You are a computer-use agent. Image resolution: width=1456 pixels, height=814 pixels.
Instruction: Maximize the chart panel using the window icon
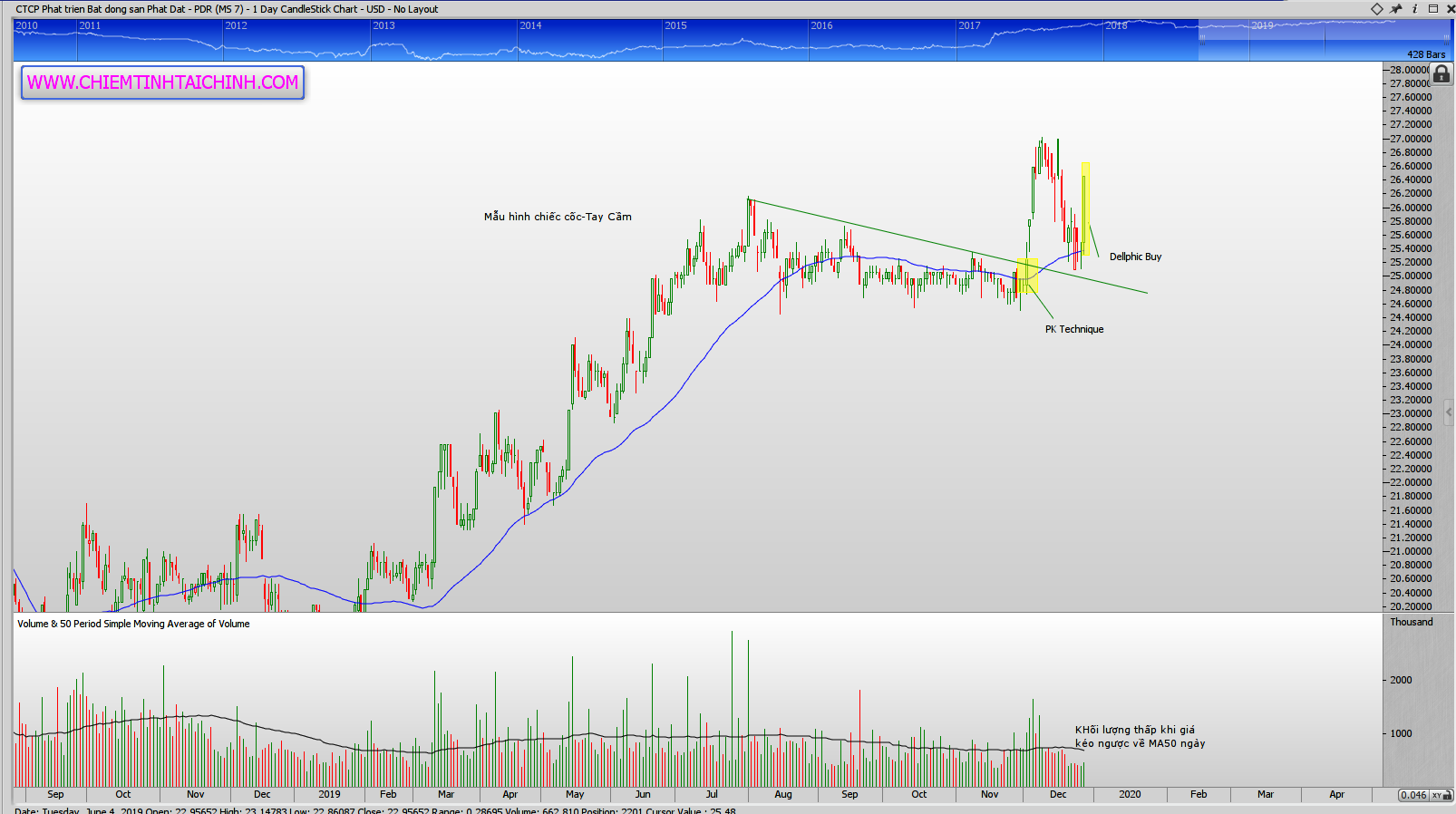(x=1433, y=9)
